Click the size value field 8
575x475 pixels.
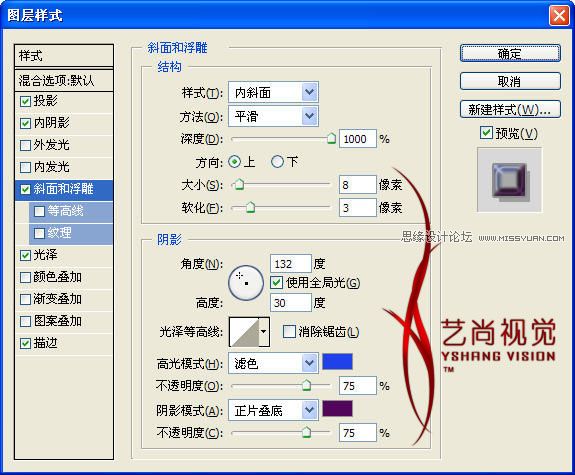click(x=358, y=184)
